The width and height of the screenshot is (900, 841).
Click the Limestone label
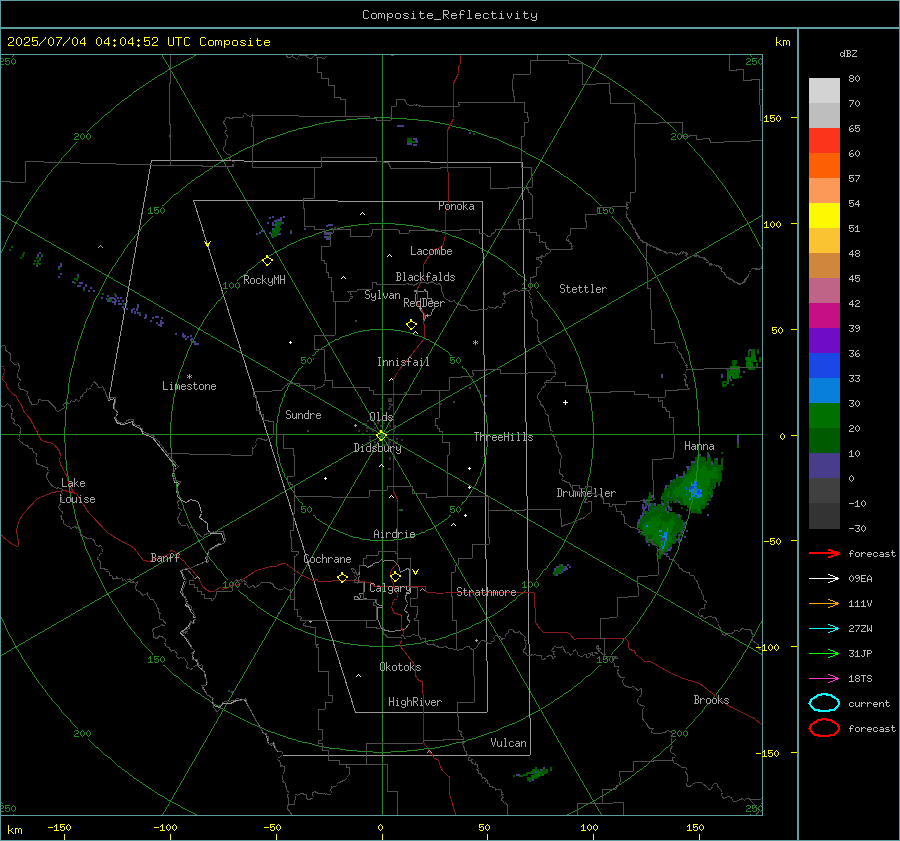tap(189, 386)
